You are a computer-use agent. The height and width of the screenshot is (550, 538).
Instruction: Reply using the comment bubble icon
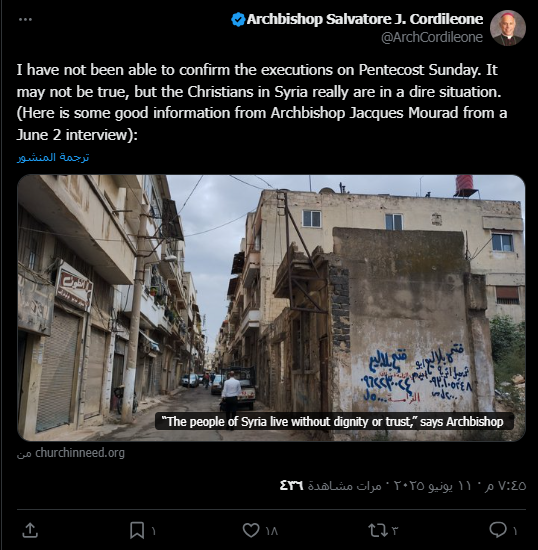click(498, 530)
